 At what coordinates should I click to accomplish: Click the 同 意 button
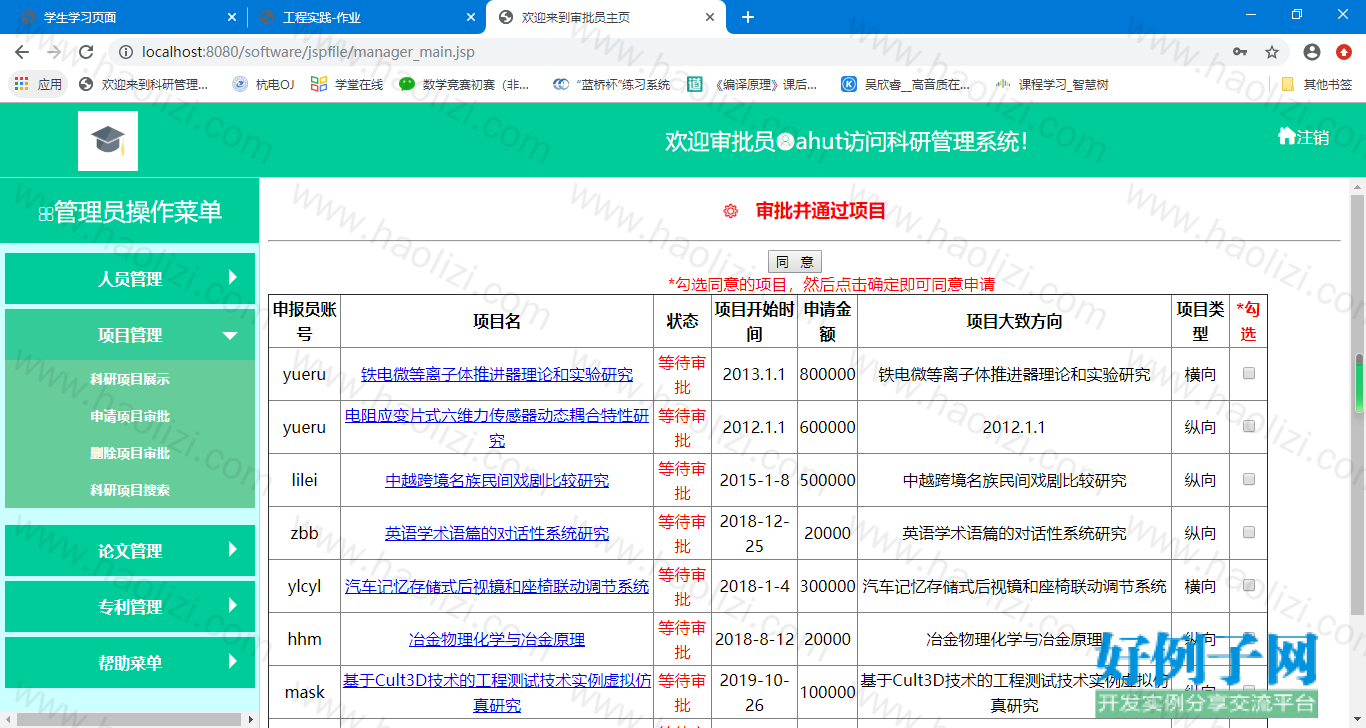click(795, 262)
